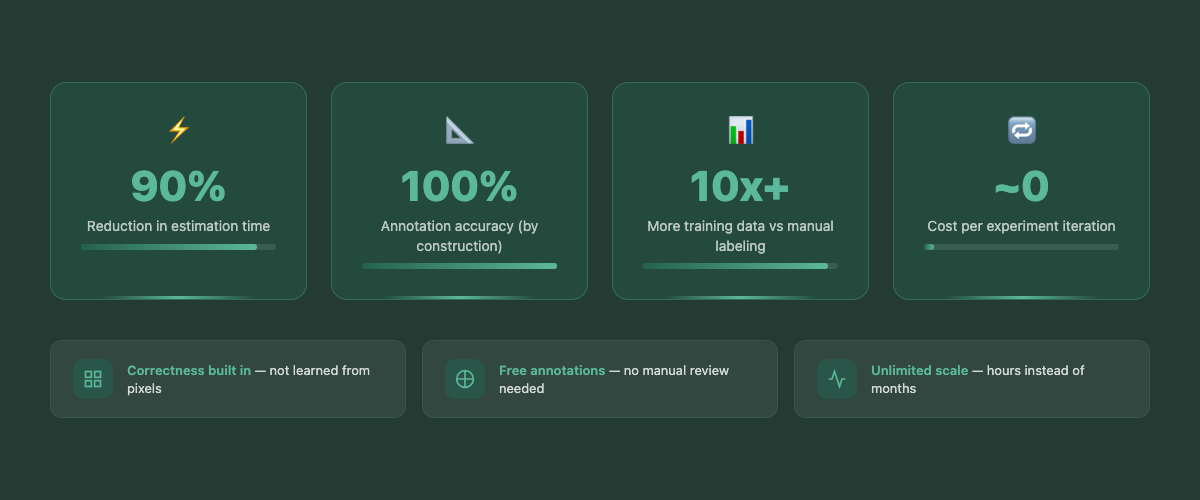Viewport: 1200px width, 500px height.
Task: Click 'More training data vs manual labeling' text
Action: (740, 236)
